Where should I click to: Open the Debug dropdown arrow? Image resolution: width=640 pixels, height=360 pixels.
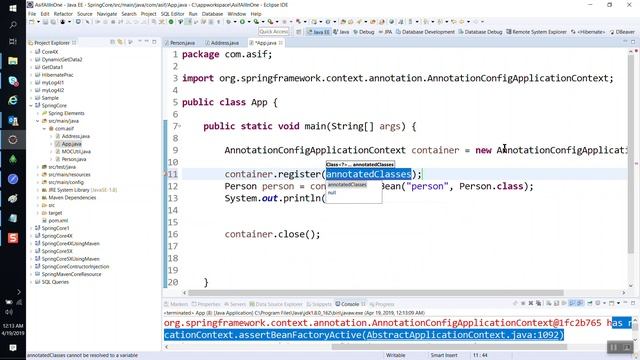[234, 22]
